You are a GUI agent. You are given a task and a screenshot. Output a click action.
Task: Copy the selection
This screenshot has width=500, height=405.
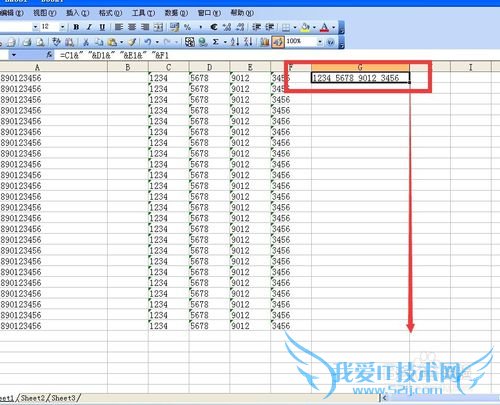[x=99, y=42]
